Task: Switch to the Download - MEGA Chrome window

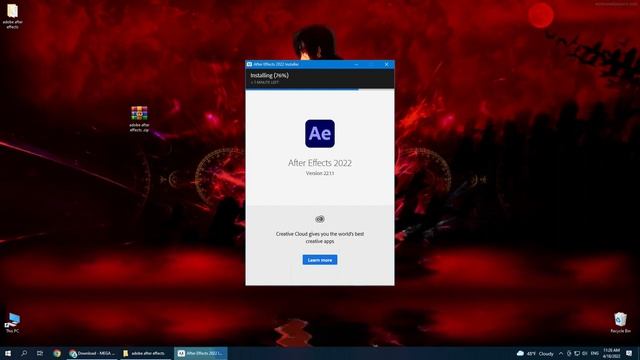Action: pyautogui.click(x=92, y=353)
